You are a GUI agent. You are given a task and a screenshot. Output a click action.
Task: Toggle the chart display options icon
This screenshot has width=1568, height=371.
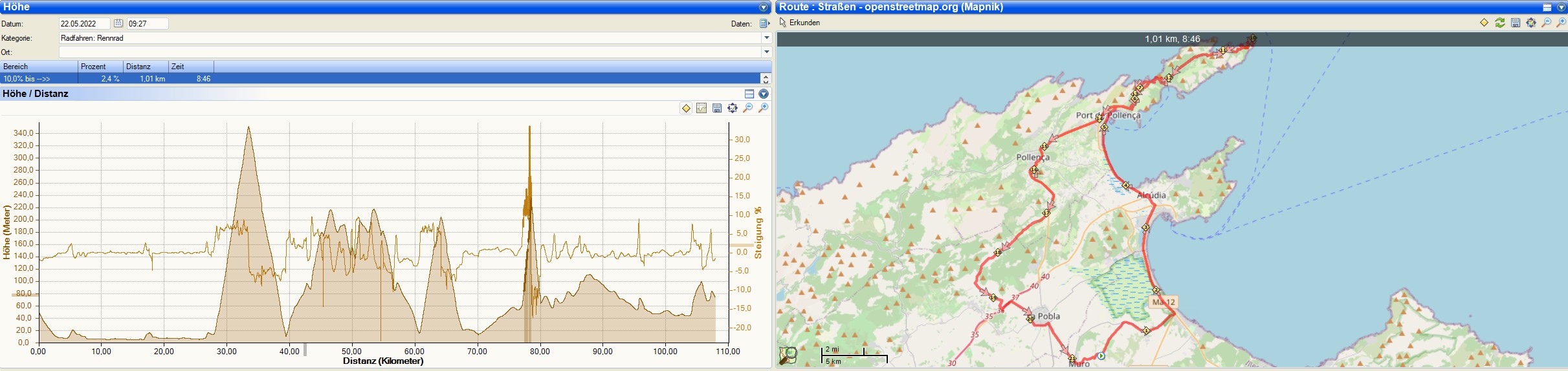coord(701,108)
